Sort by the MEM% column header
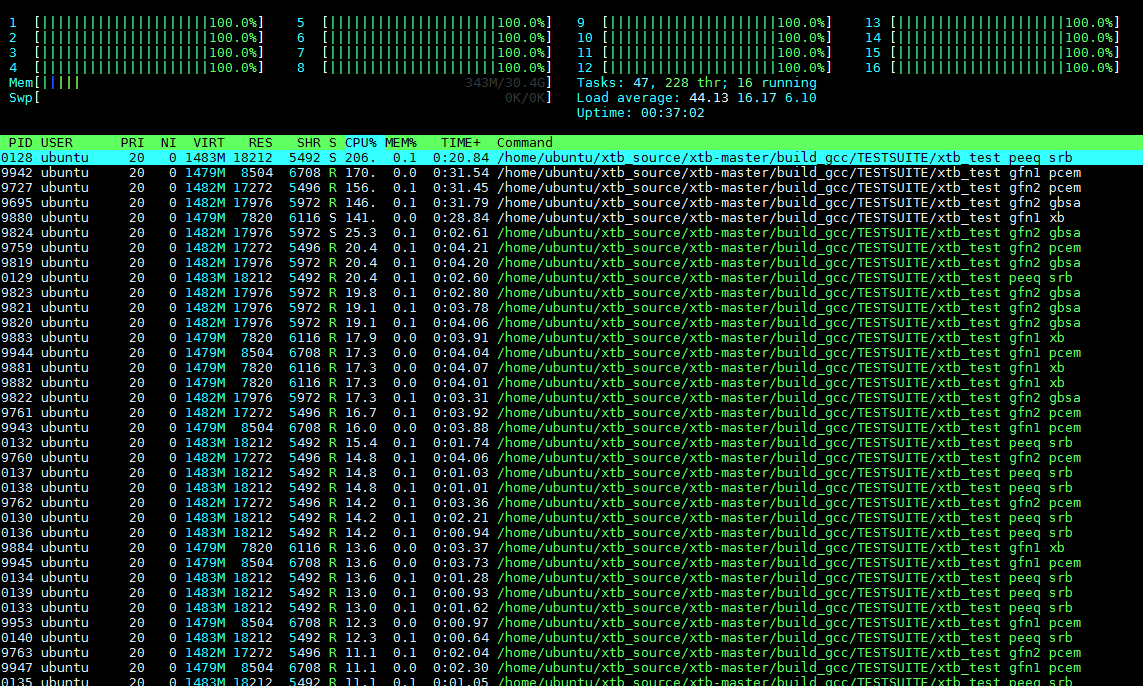Image resolution: width=1143 pixels, height=686 pixels. tap(401, 143)
